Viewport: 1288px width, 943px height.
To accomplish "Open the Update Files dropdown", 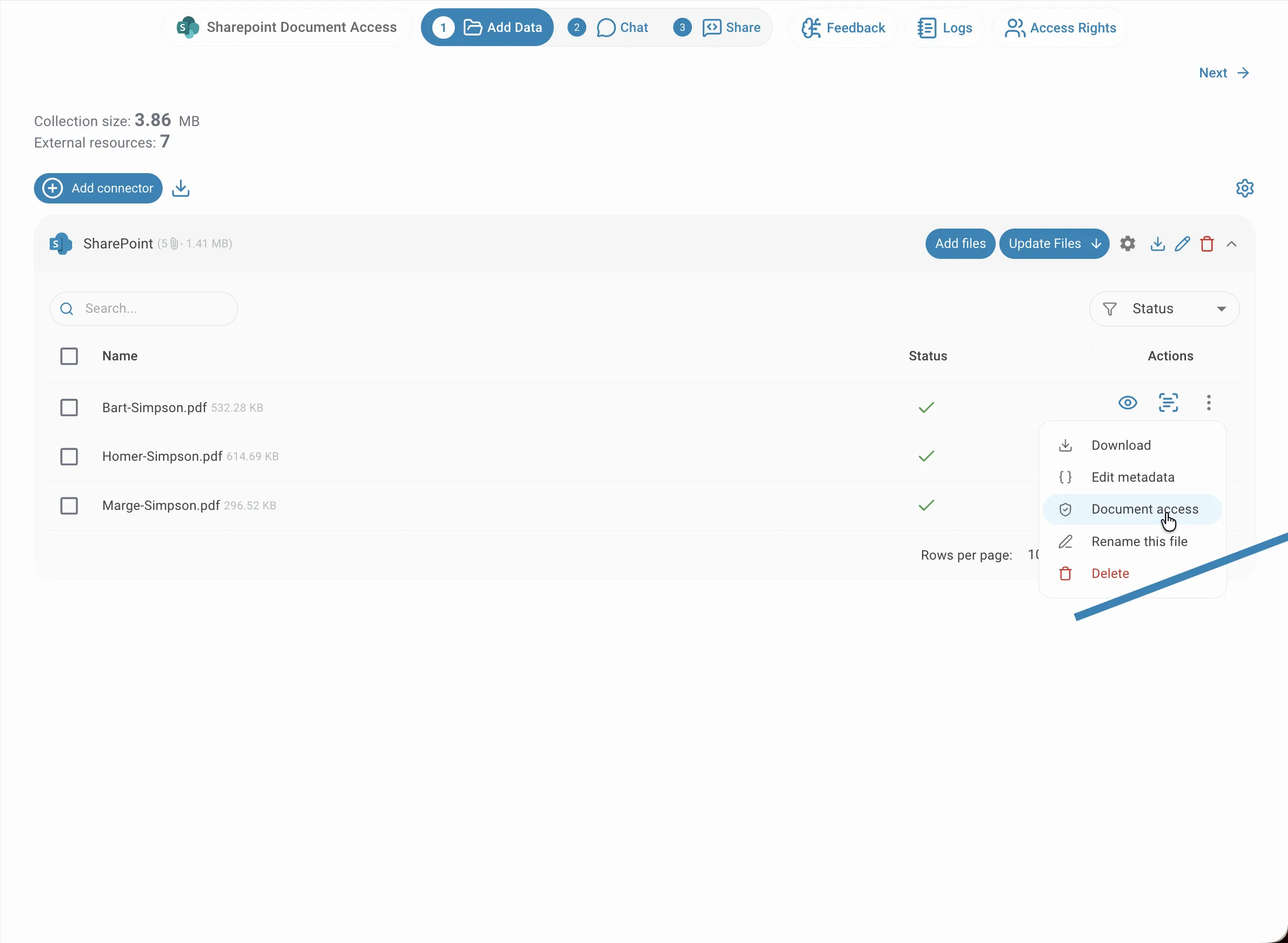I will coord(1054,244).
